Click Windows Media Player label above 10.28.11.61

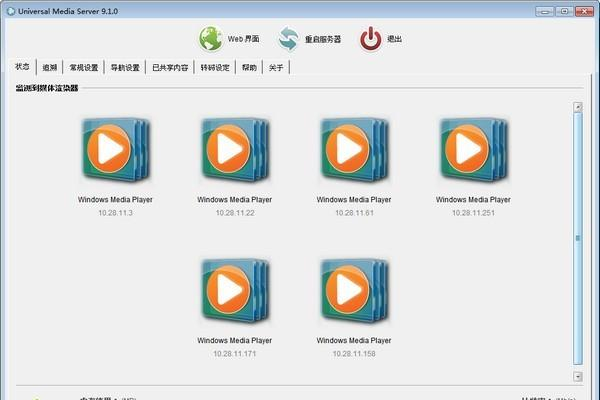[354, 199]
